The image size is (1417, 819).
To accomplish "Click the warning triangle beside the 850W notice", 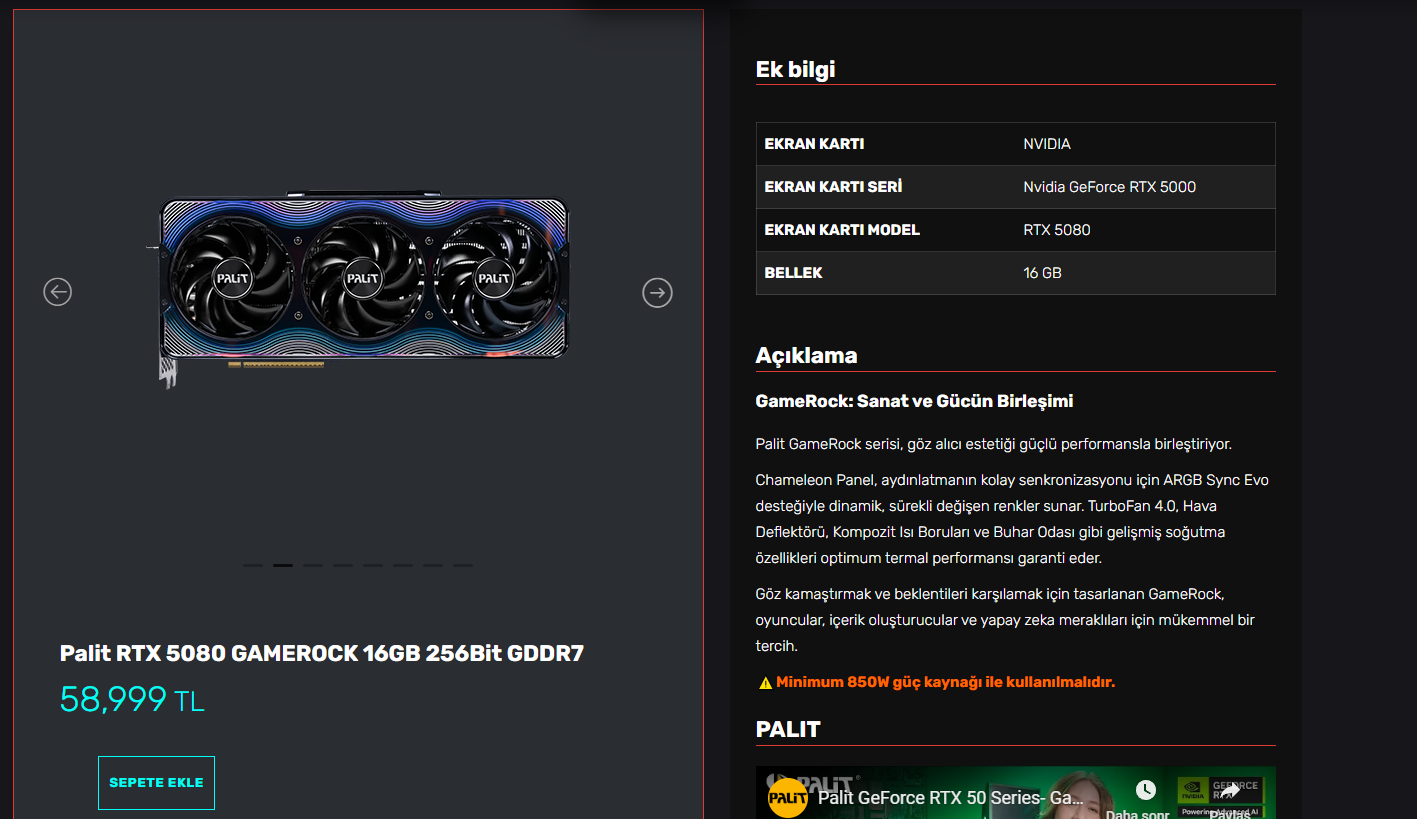I will pos(765,683).
